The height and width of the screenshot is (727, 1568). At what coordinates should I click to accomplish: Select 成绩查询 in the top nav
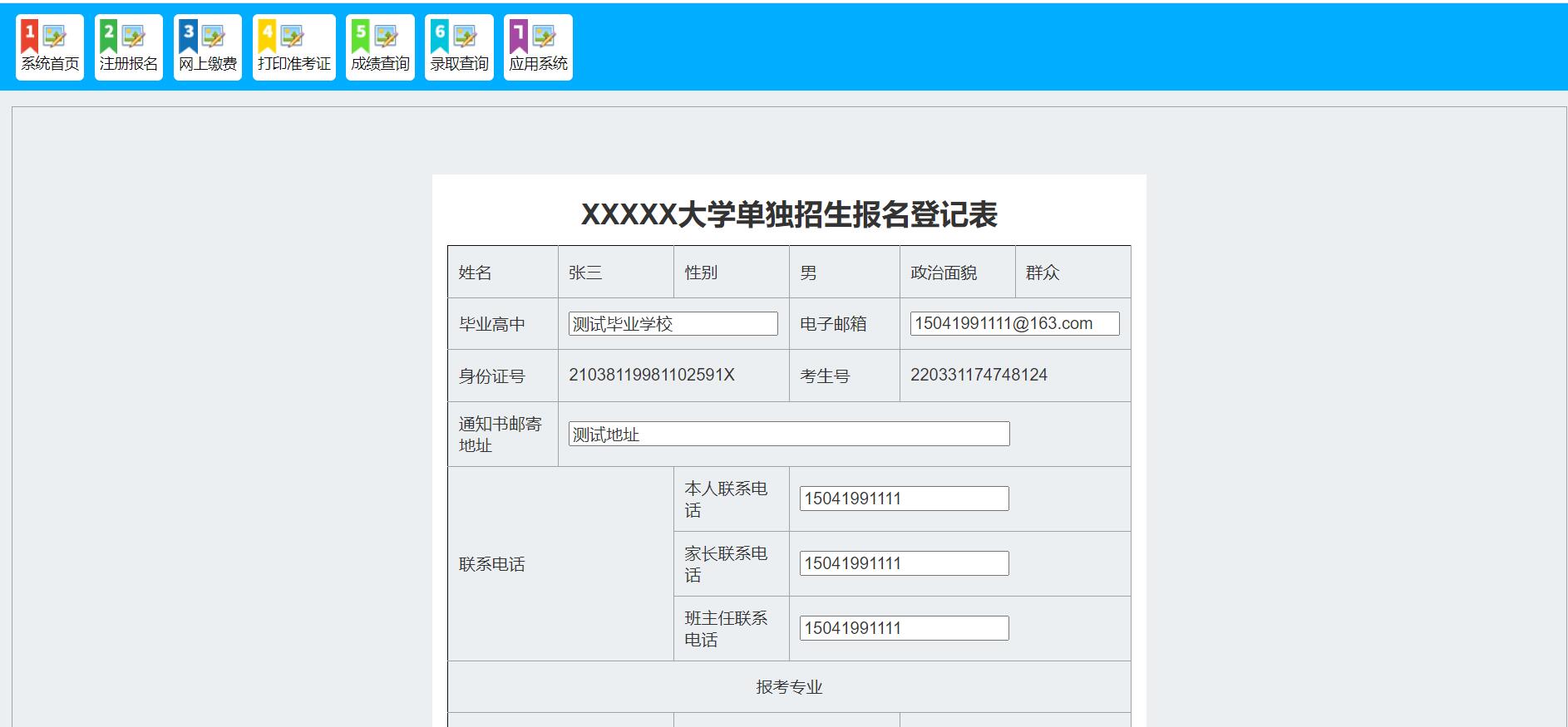pyautogui.click(x=380, y=47)
